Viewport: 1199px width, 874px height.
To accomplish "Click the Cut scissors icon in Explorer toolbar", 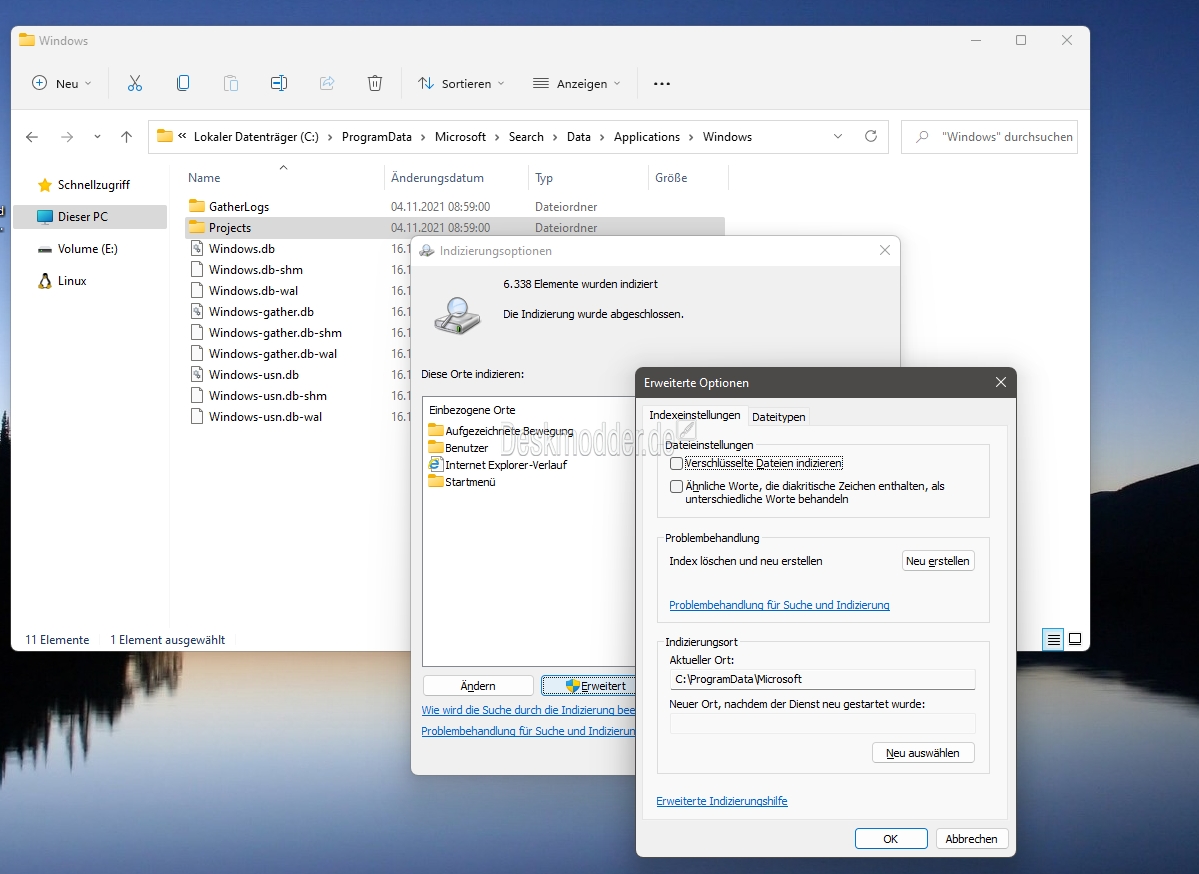I will pyautogui.click(x=135, y=83).
